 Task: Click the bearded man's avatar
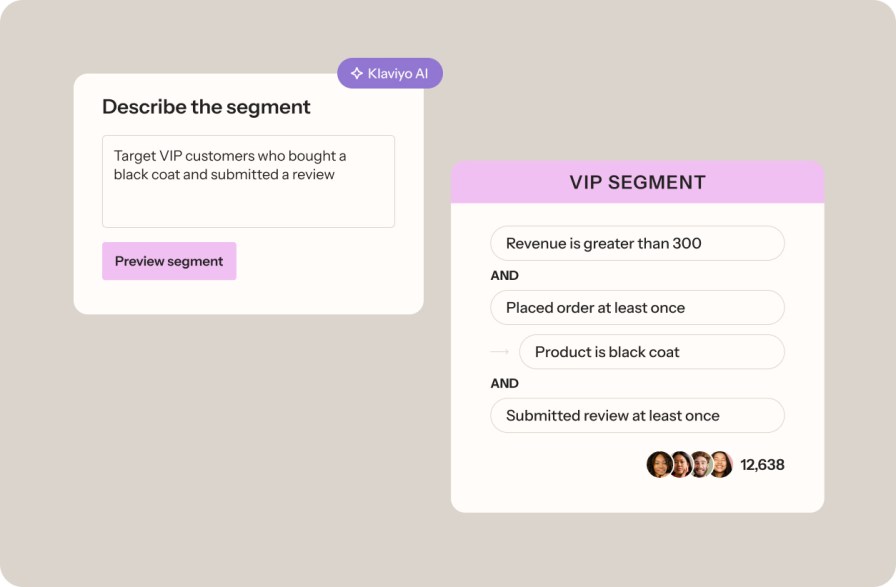coord(700,464)
